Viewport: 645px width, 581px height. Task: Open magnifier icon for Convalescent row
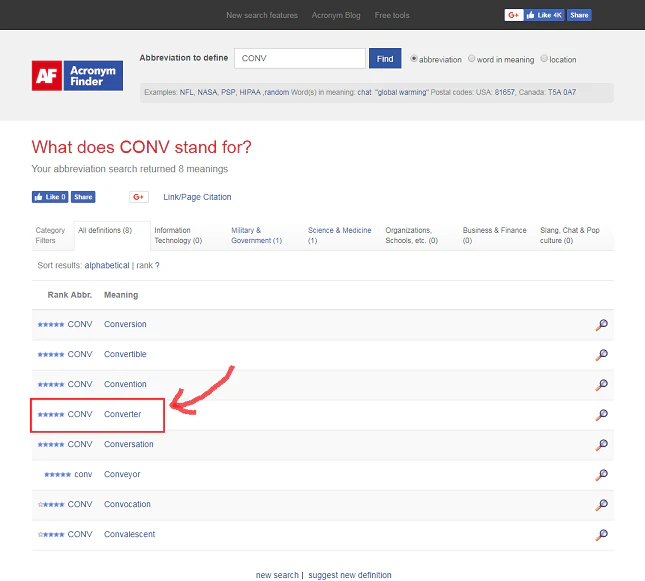click(601, 535)
